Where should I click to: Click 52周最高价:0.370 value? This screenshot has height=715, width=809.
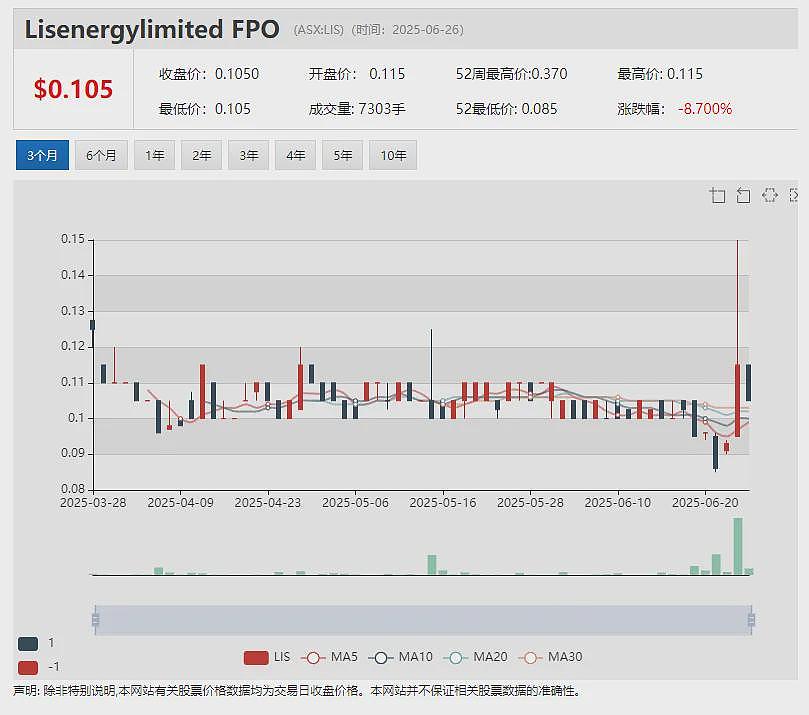(x=511, y=74)
